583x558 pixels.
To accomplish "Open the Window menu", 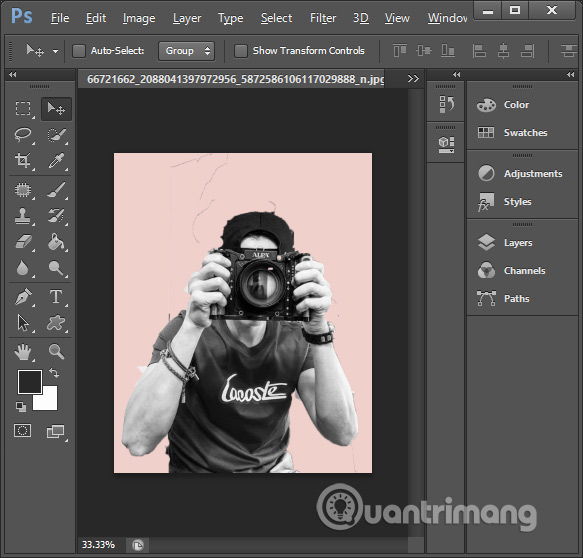I will [x=447, y=18].
